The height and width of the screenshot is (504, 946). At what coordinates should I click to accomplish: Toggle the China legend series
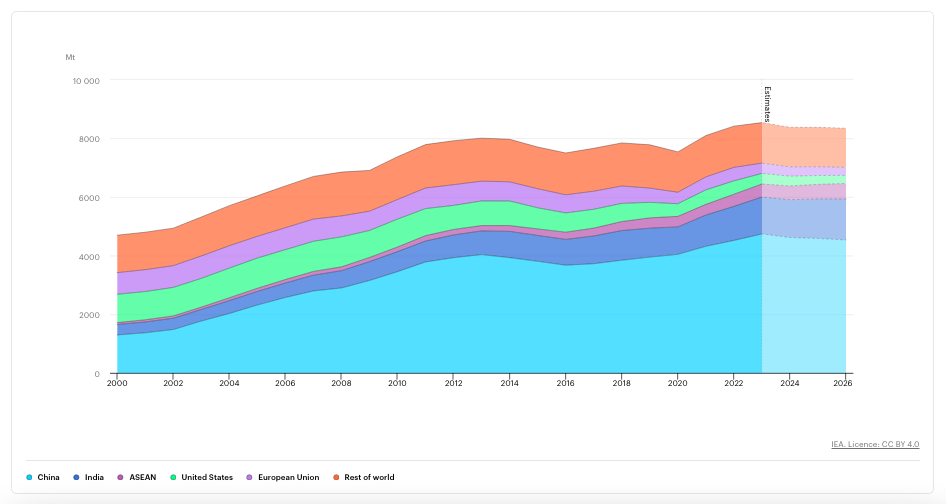(x=43, y=477)
